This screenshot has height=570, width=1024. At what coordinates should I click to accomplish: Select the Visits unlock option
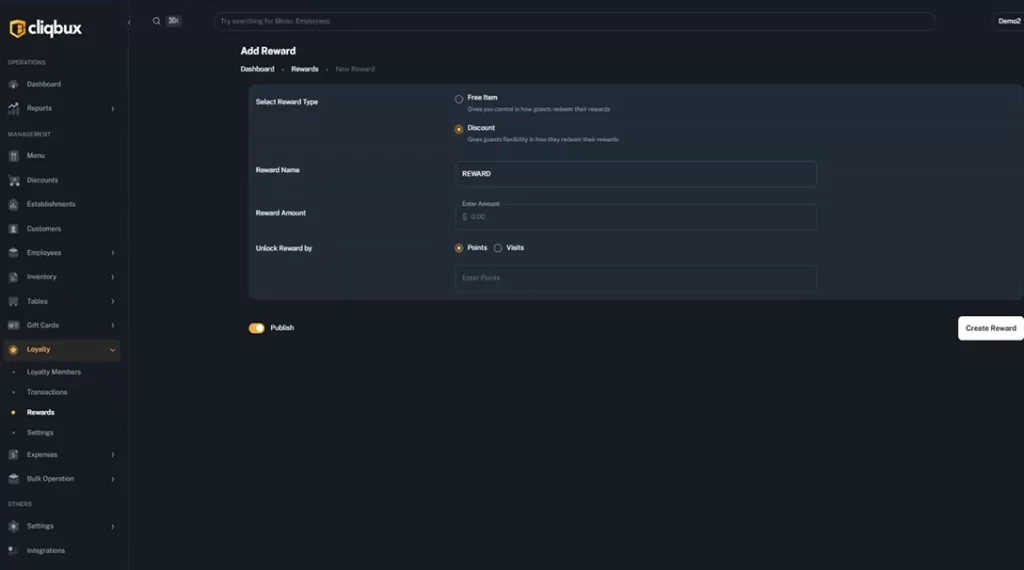pos(498,248)
